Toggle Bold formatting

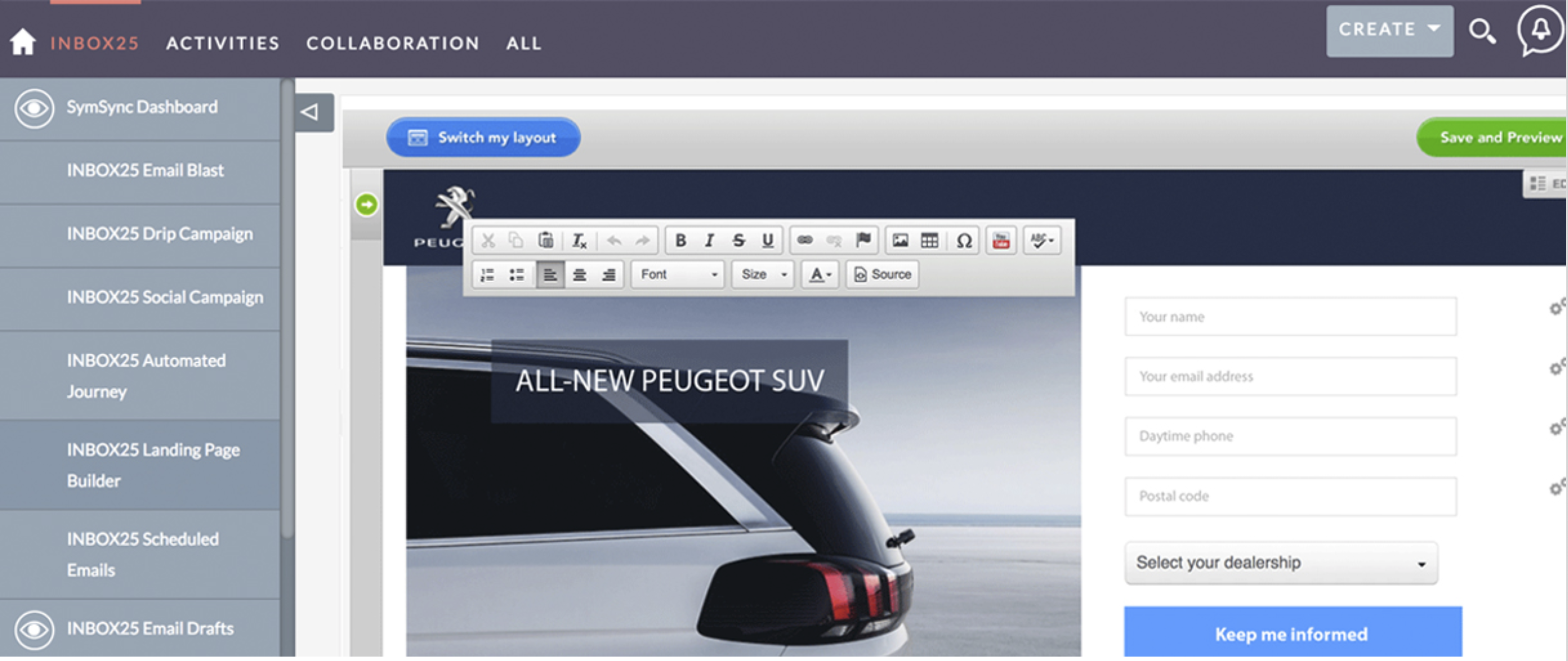(x=681, y=240)
